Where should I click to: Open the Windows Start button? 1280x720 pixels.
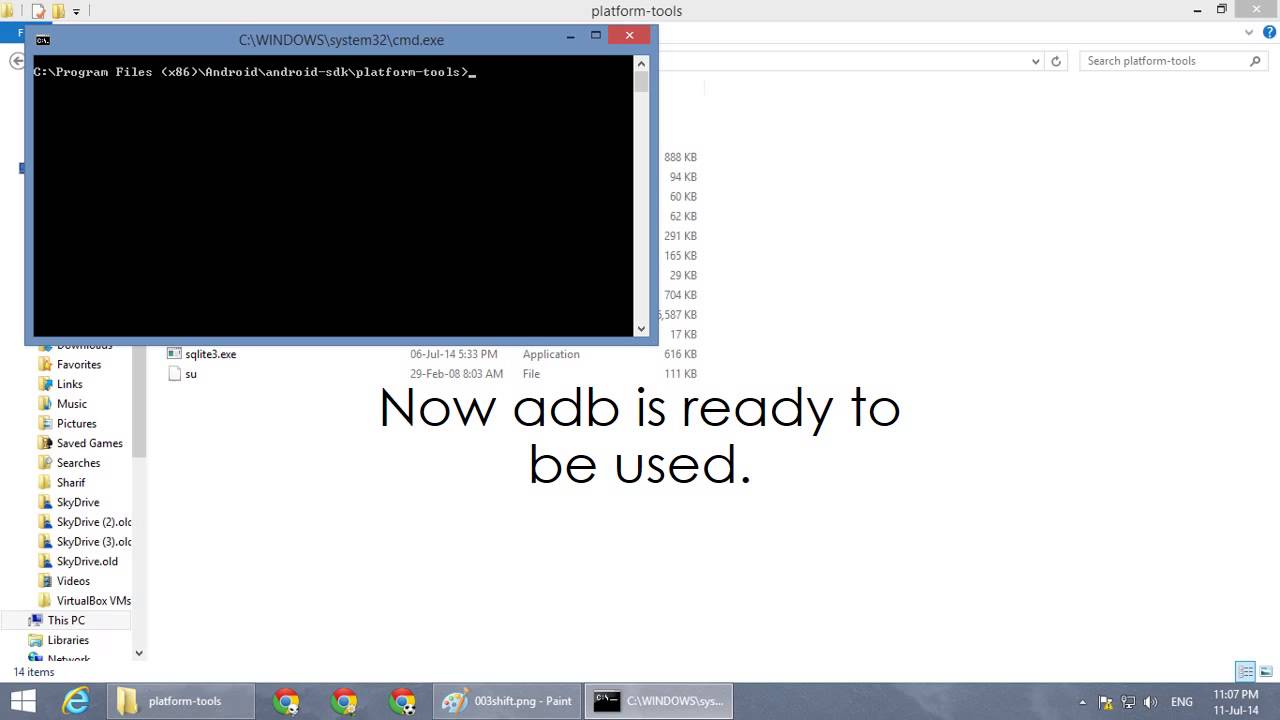point(22,701)
